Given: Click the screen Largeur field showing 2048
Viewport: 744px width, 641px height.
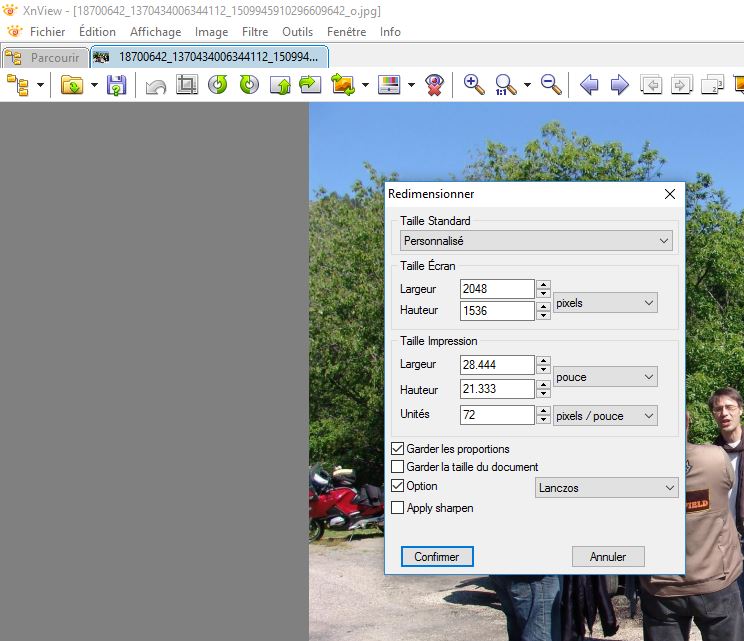Looking at the screenshot, I should point(497,289).
